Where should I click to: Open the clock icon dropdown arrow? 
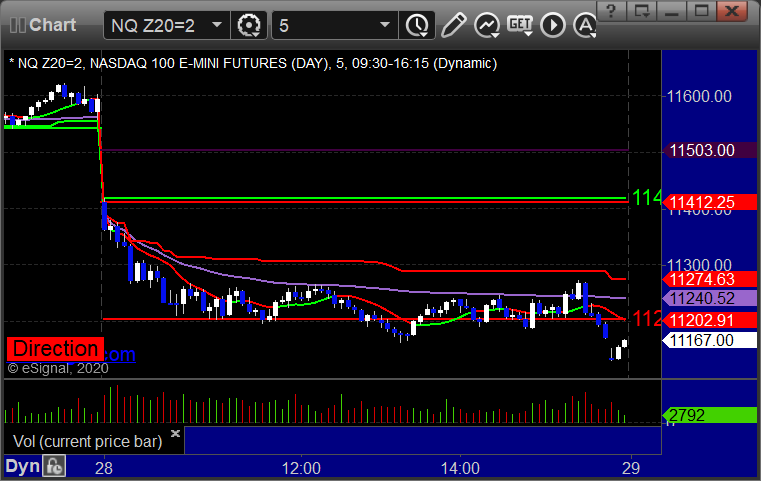424,35
